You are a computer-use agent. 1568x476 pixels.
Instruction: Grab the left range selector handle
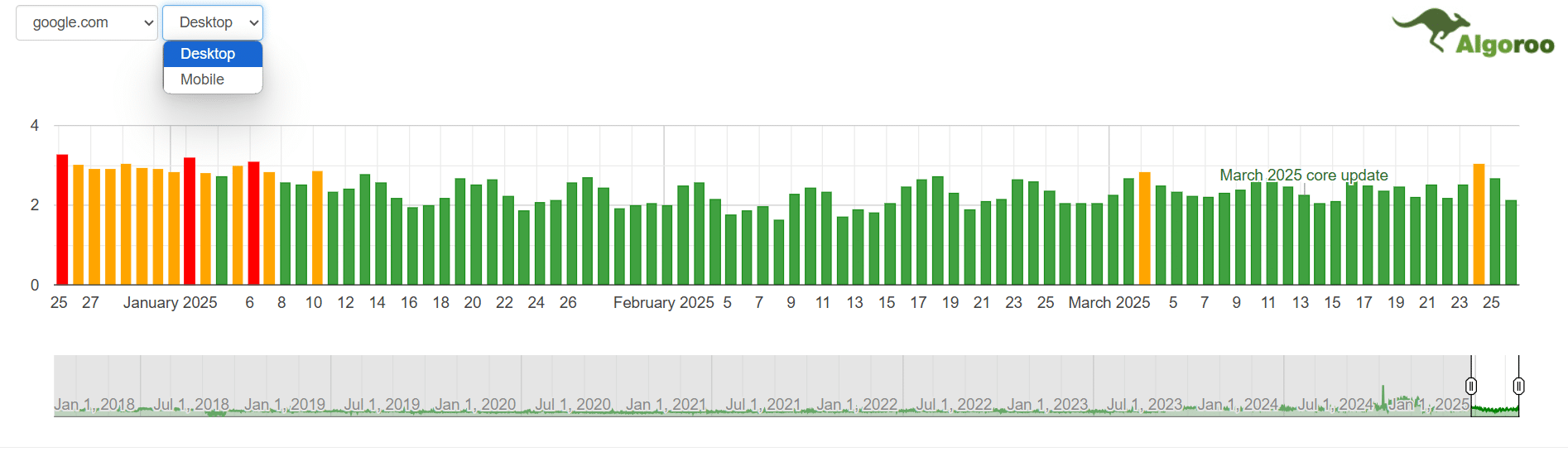[x=1471, y=386]
